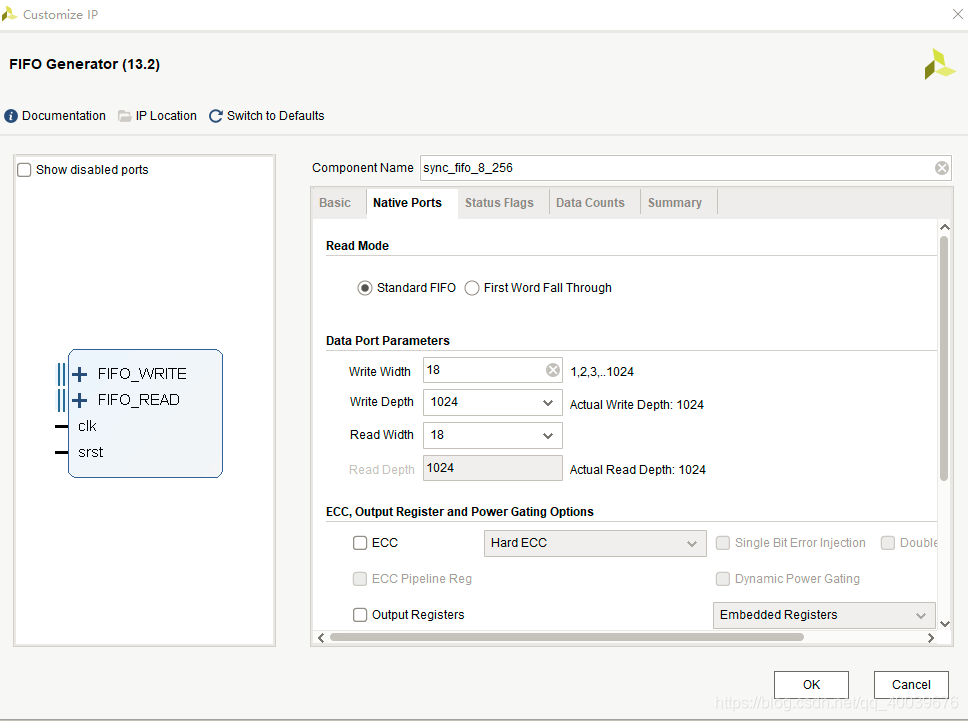Switch to the Native Ports tab

click(x=407, y=203)
